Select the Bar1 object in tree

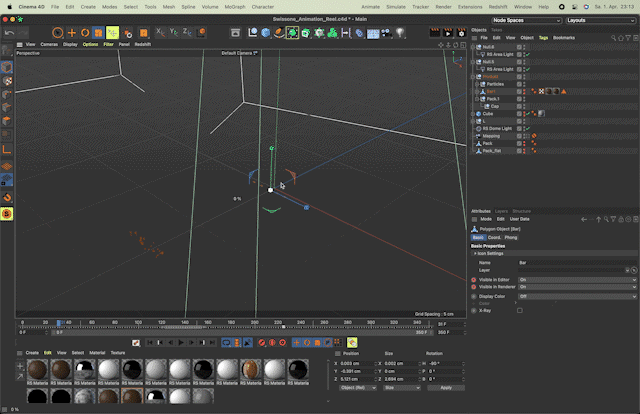click(x=491, y=91)
